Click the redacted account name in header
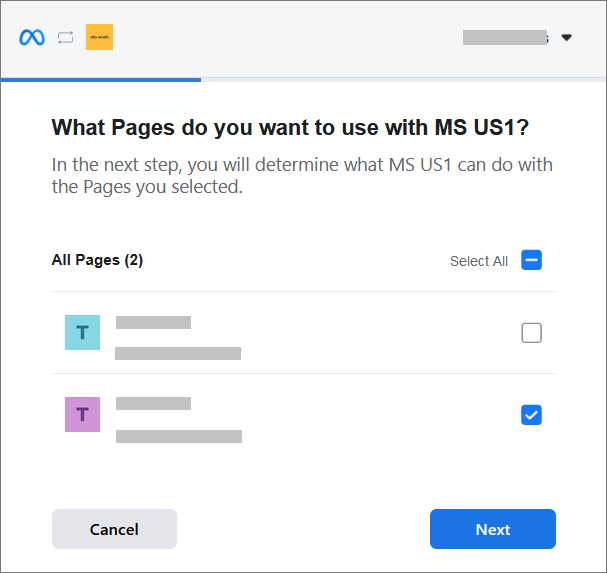 [505, 38]
